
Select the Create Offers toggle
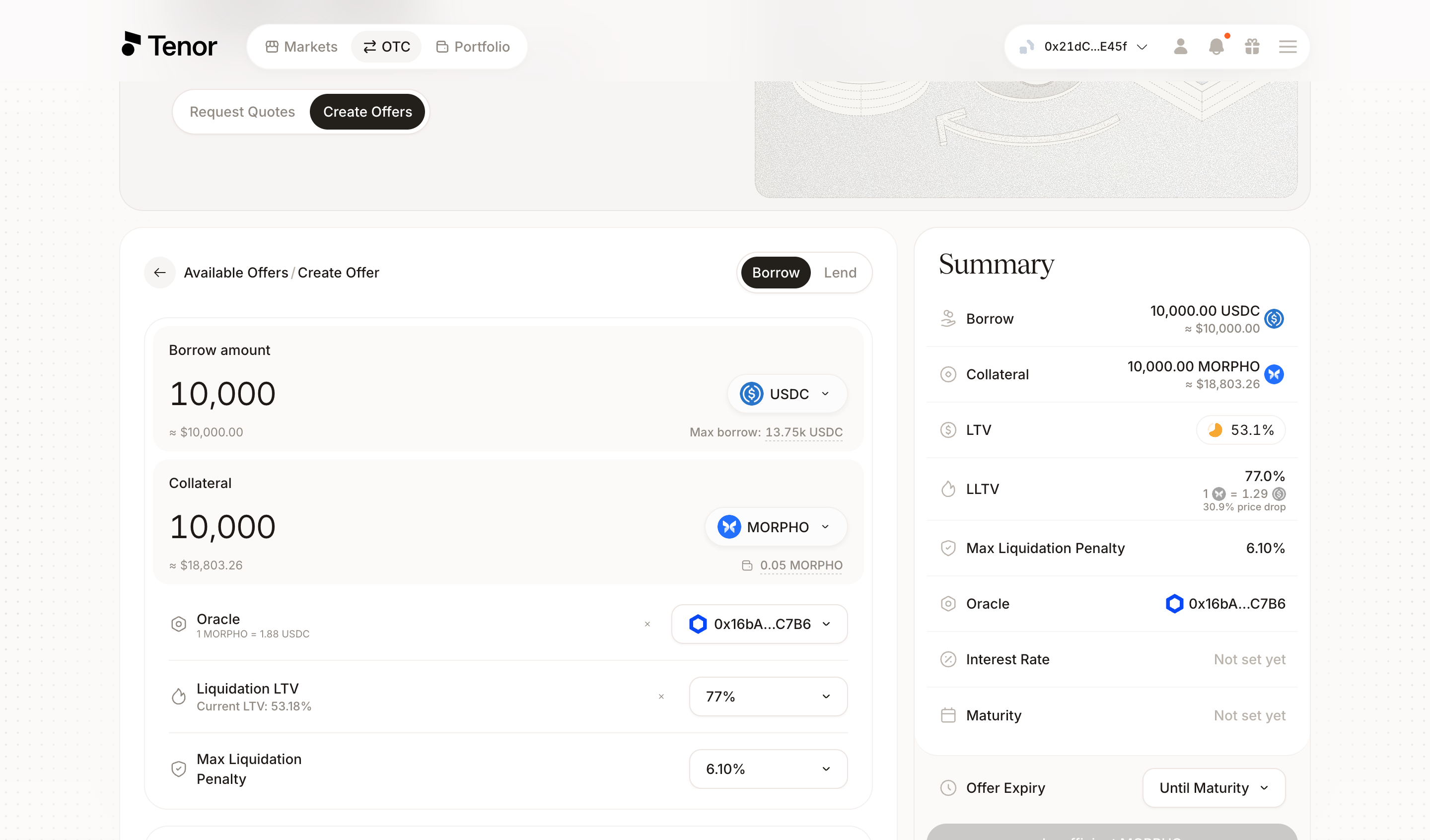(368, 112)
